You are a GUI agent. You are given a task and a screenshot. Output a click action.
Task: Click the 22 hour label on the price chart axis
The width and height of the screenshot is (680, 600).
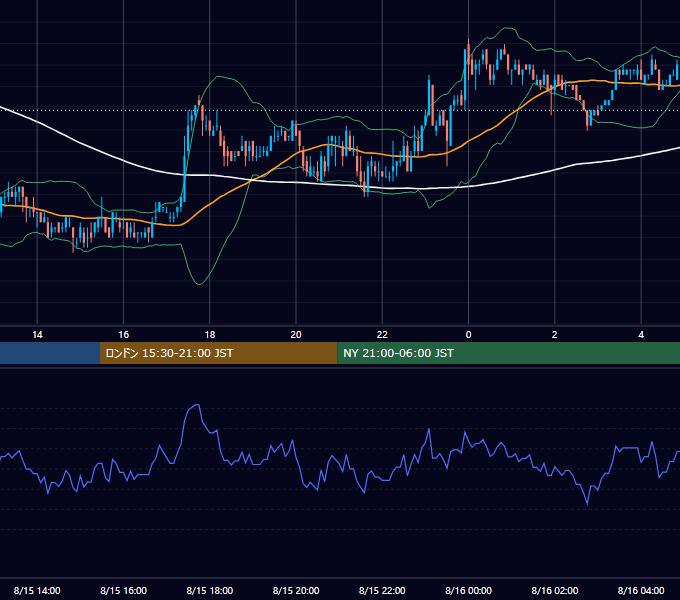[382, 335]
